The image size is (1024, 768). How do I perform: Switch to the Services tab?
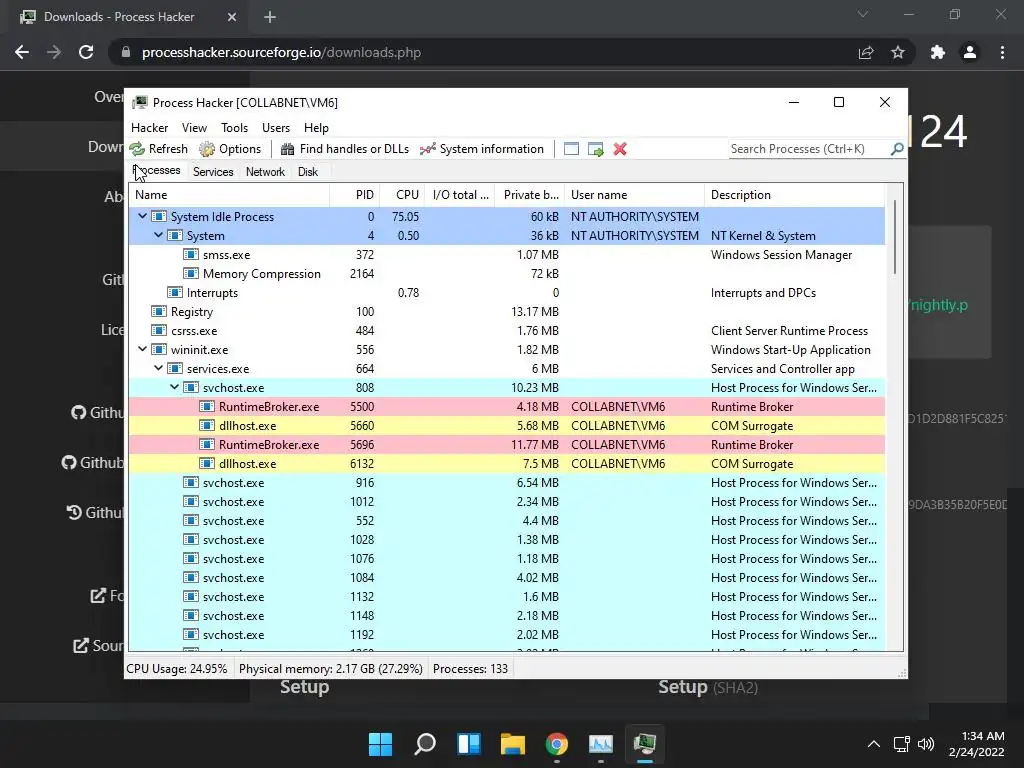point(213,172)
